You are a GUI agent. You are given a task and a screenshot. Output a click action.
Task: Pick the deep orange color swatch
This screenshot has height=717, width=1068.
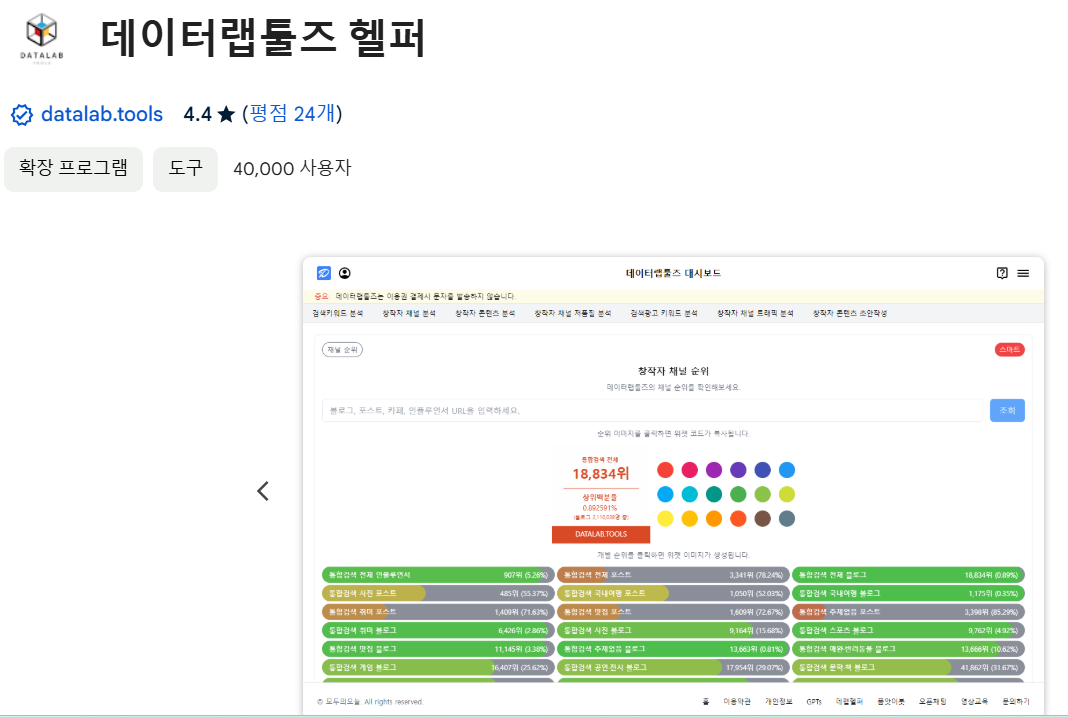click(x=738, y=519)
